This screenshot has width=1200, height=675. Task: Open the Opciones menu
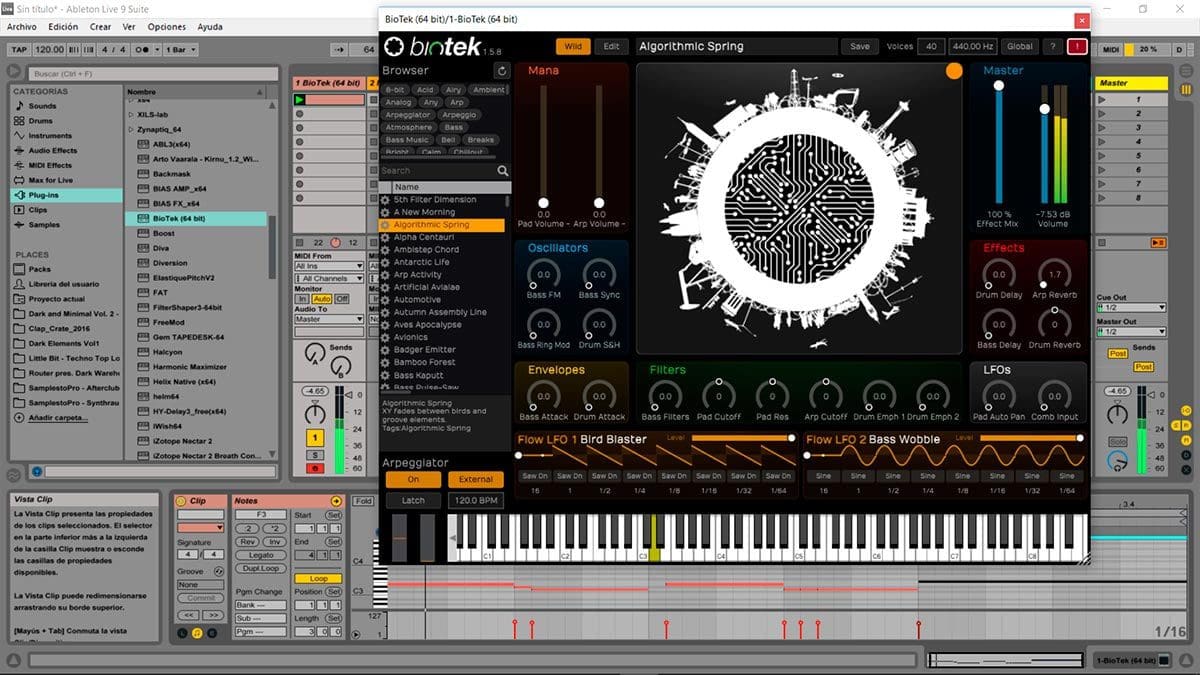pos(167,27)
